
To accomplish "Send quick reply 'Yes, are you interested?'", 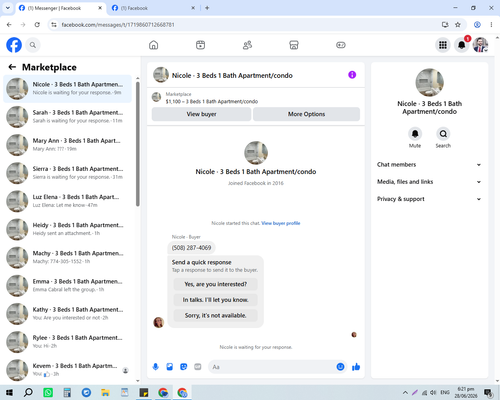I will coord(216,284).
